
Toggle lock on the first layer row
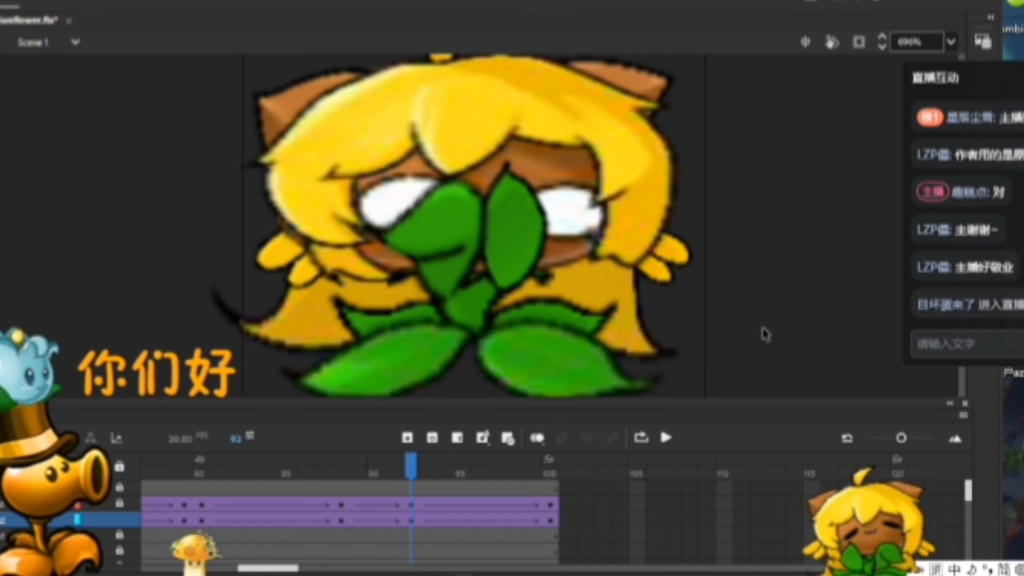(x=120, y=487)
